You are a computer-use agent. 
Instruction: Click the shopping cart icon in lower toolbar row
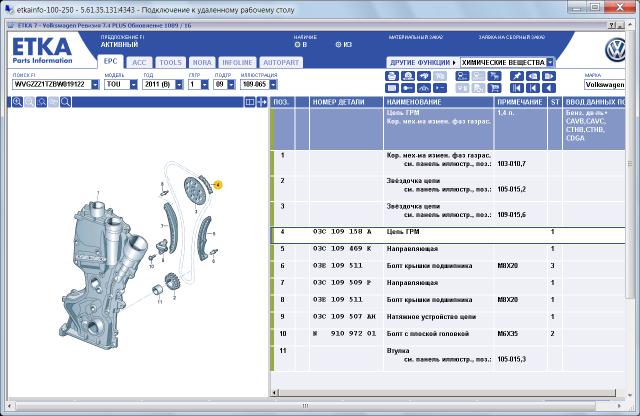coord(494,88)
